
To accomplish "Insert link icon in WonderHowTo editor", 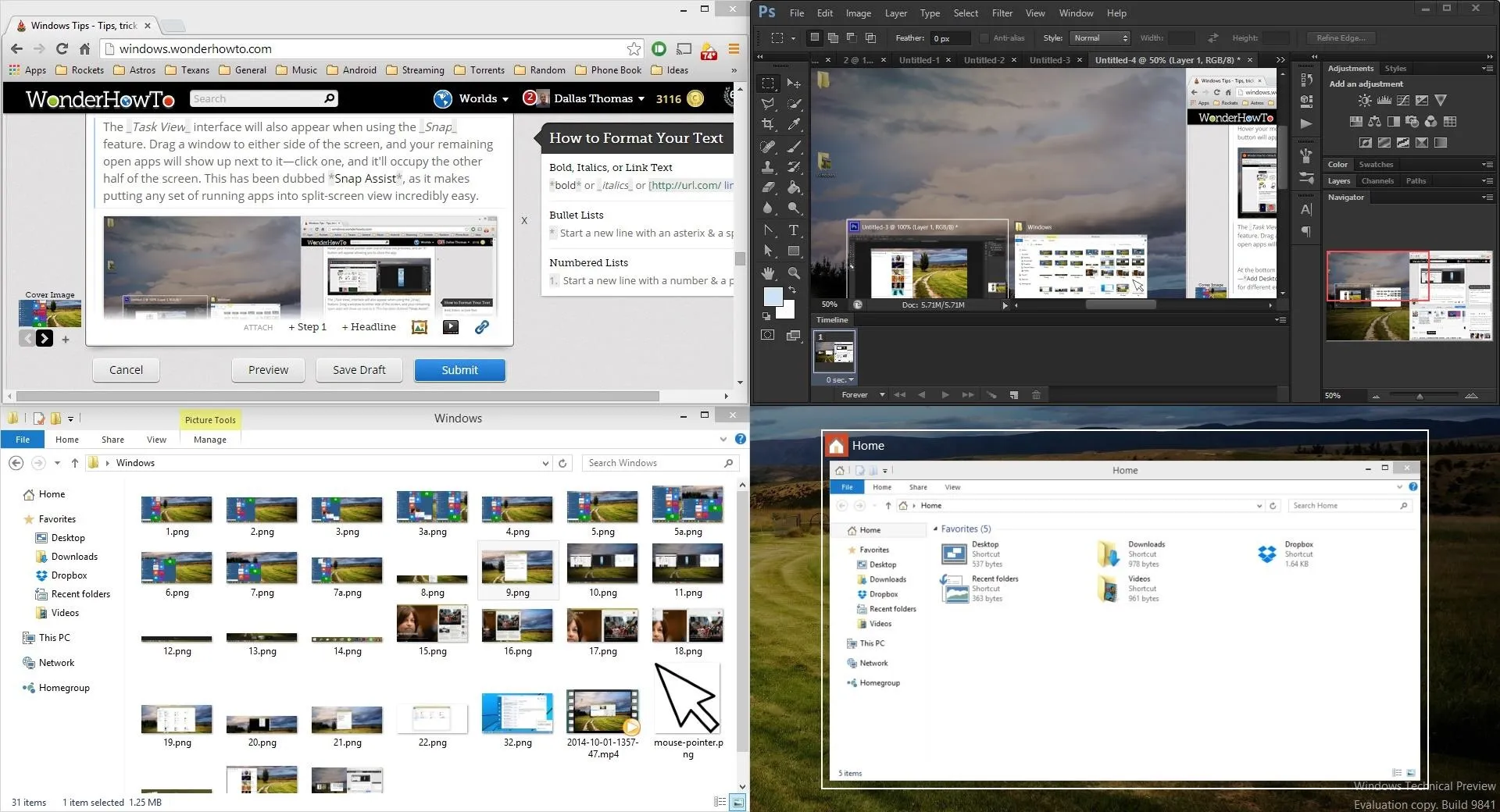I will [482, 327].
